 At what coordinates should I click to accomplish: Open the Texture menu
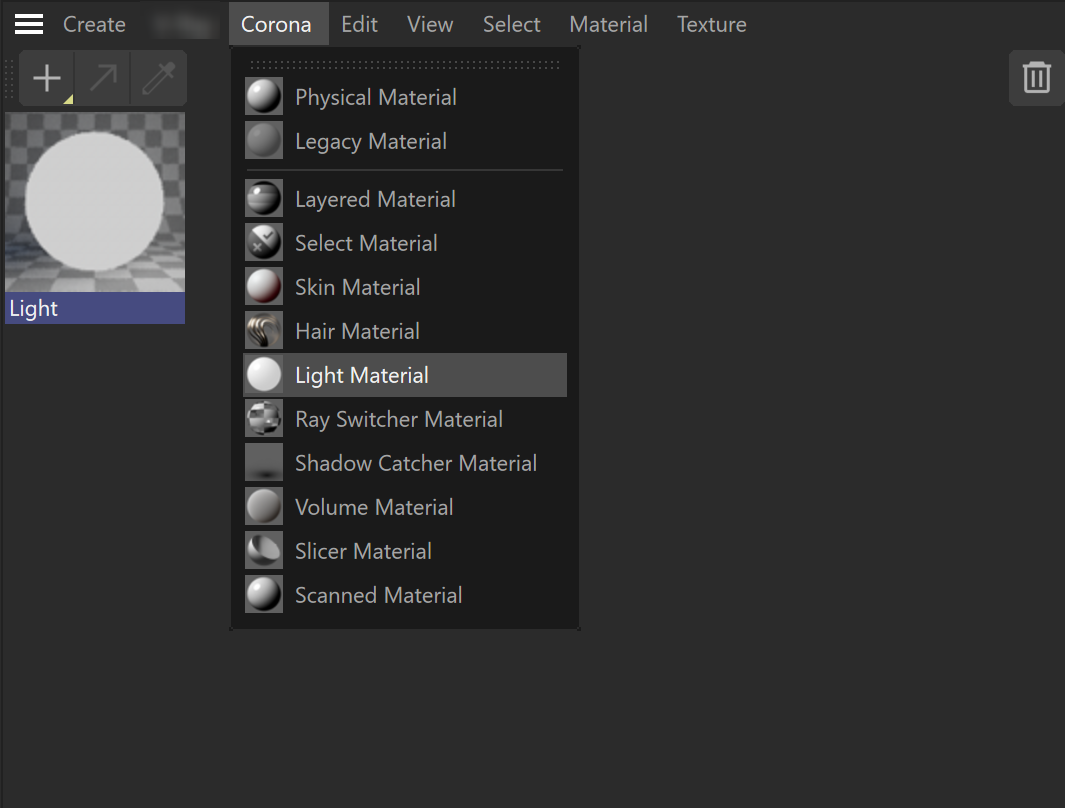click(712, 24)
